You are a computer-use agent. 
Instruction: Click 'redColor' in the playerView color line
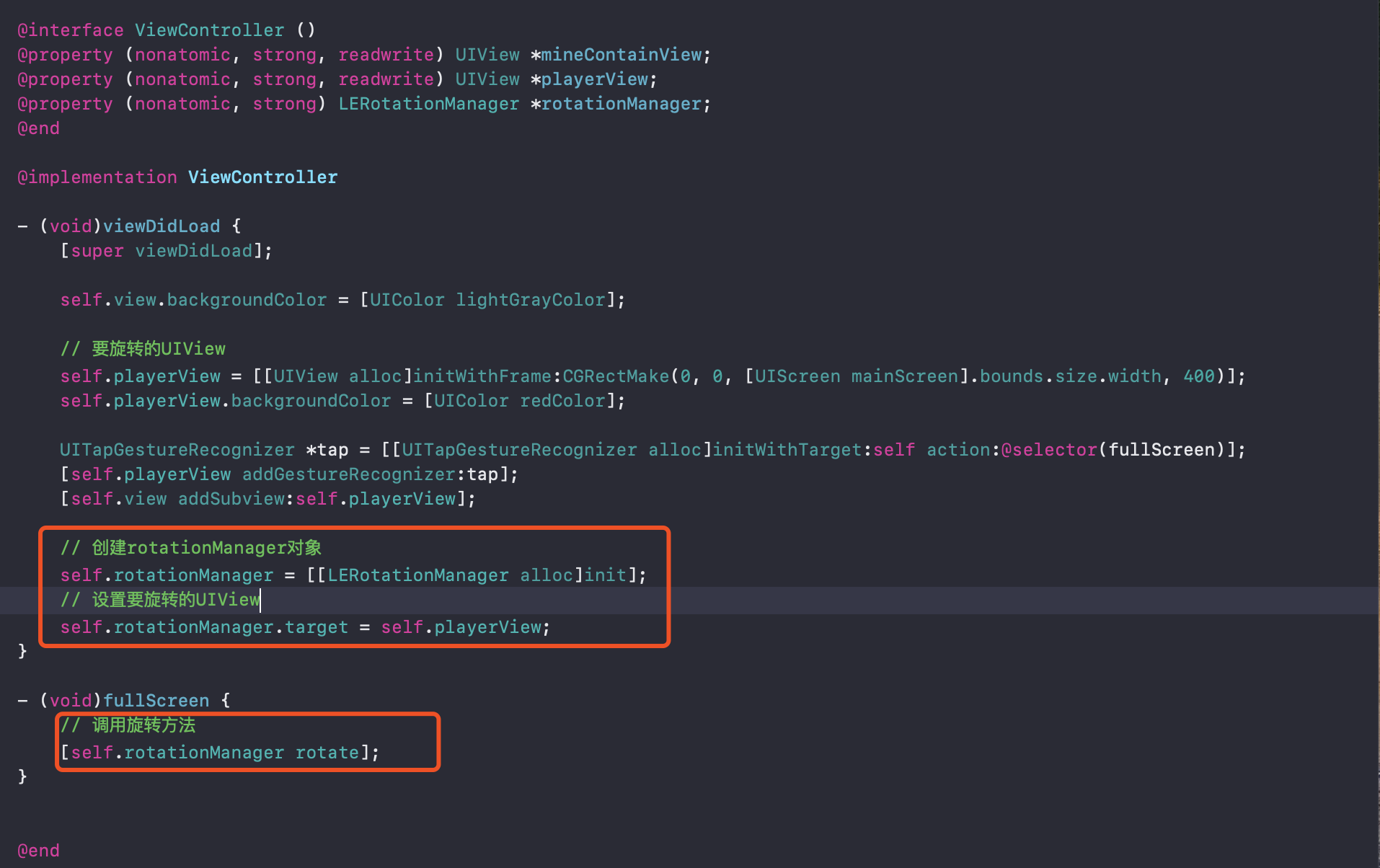point(562,401)
